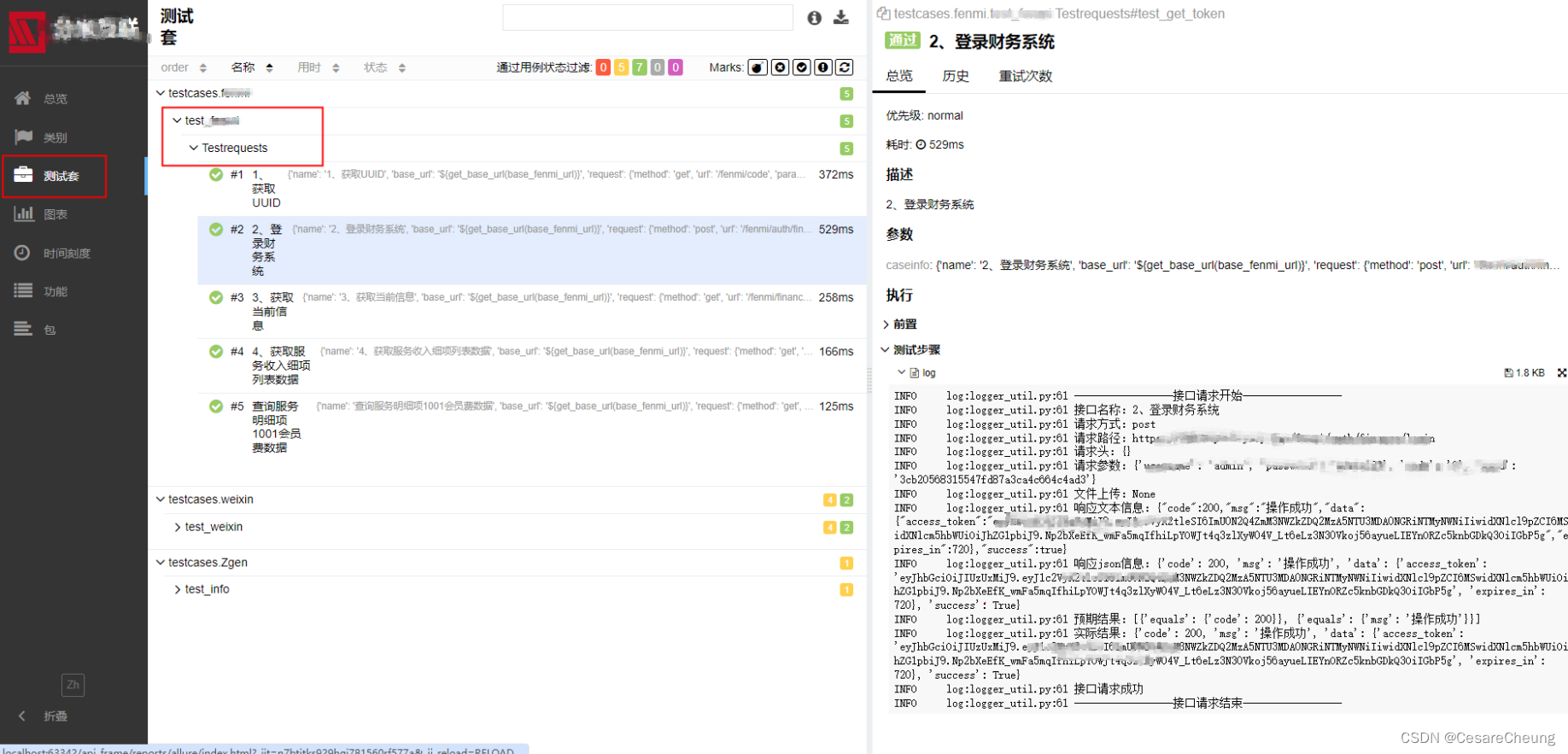Click the Zh language switcher button
The width and height of the screenshot is (1568, 754).
73,685
